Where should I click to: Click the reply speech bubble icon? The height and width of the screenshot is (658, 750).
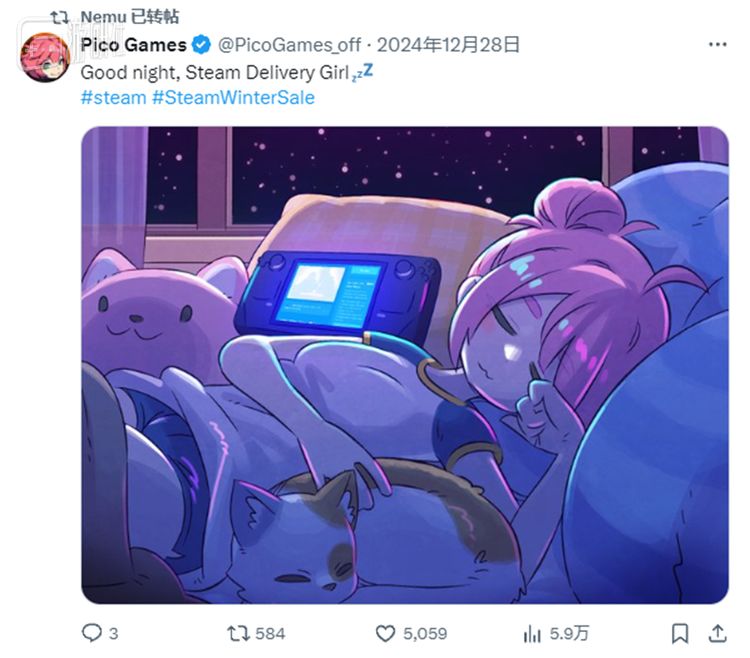coord(91,633)
